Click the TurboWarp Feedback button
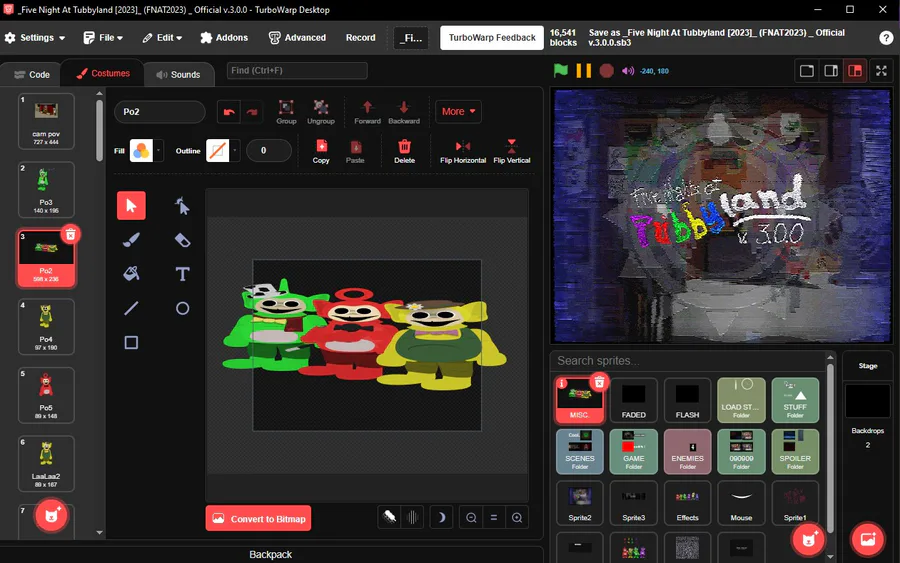This screenshot has width=900, height=563. [492, 38]
